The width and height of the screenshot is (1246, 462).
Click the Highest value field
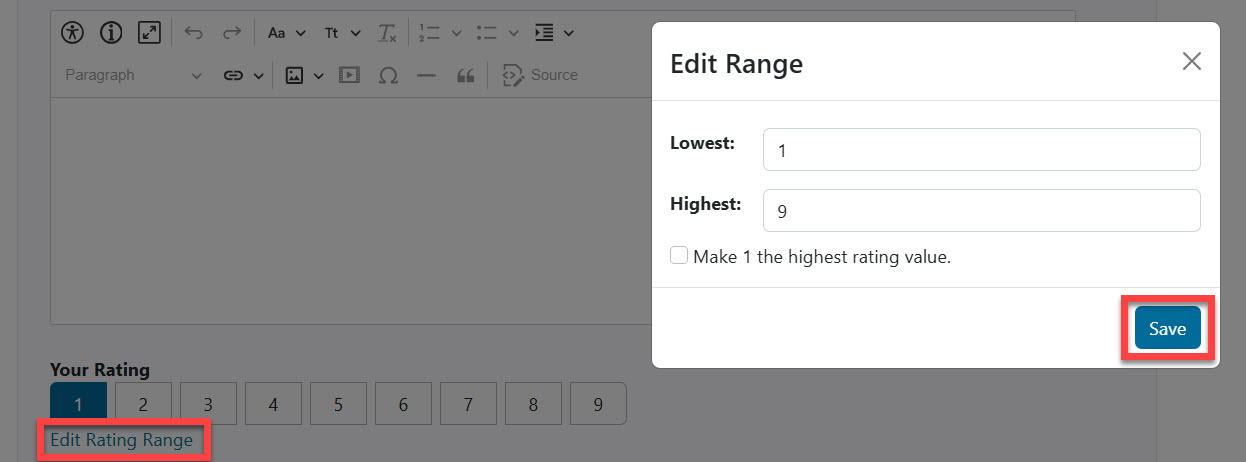[981, 211]
